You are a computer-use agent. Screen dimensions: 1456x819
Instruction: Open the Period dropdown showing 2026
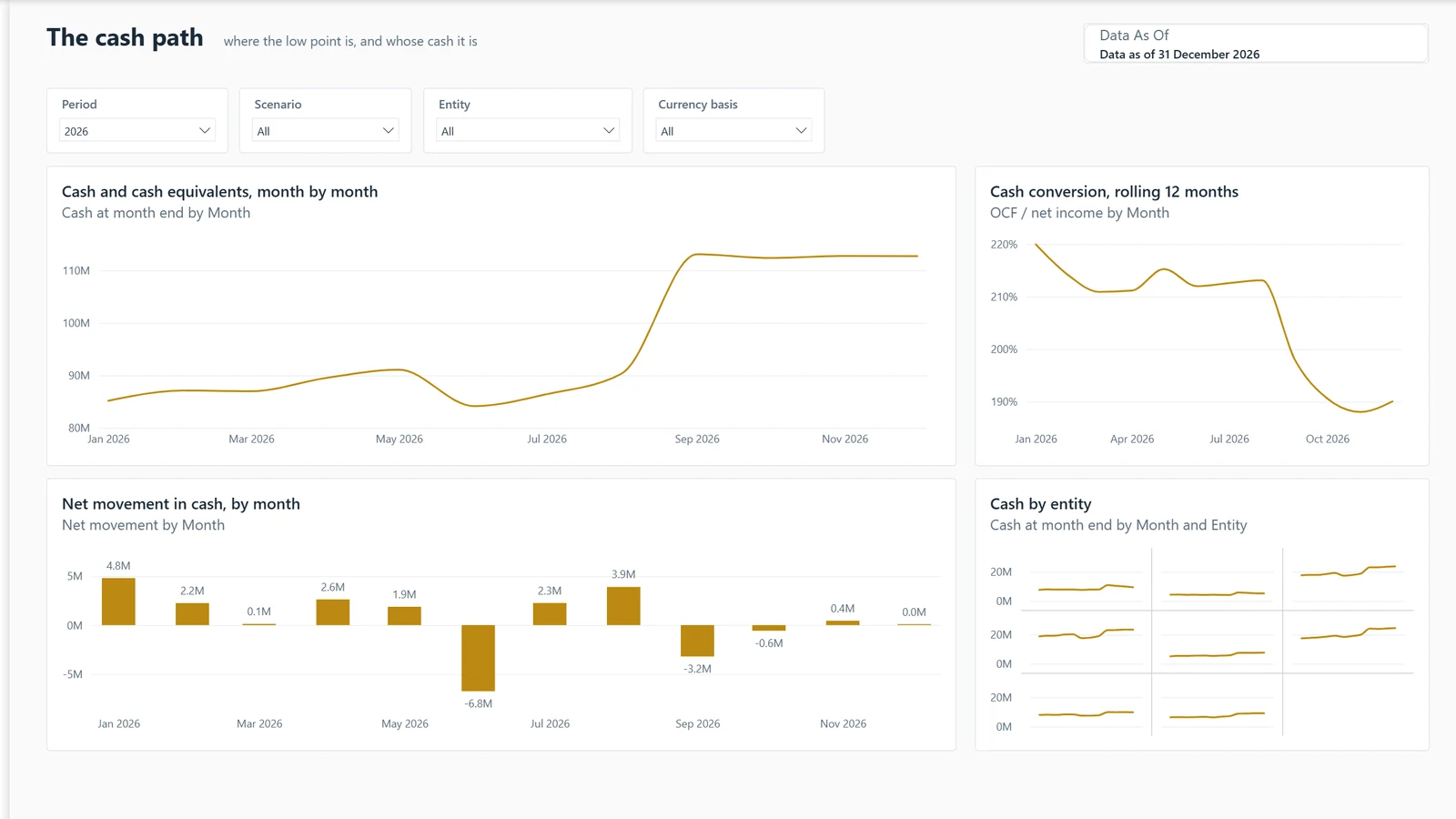point(137,130)
